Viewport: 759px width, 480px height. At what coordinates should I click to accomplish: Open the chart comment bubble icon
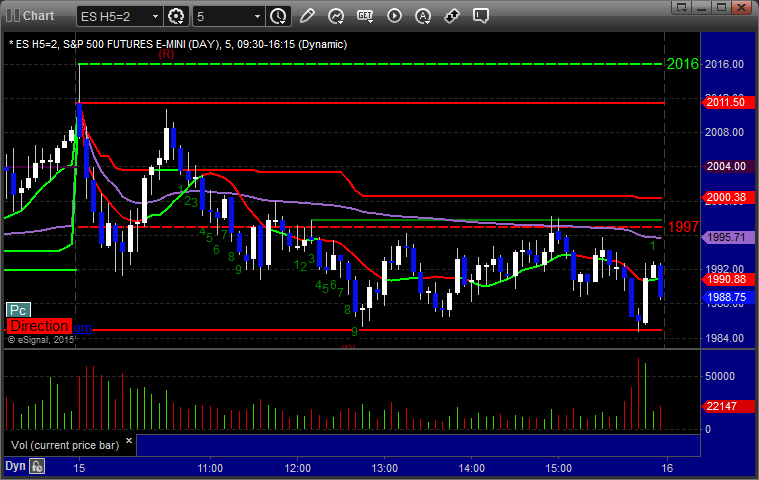click(481, 16)
